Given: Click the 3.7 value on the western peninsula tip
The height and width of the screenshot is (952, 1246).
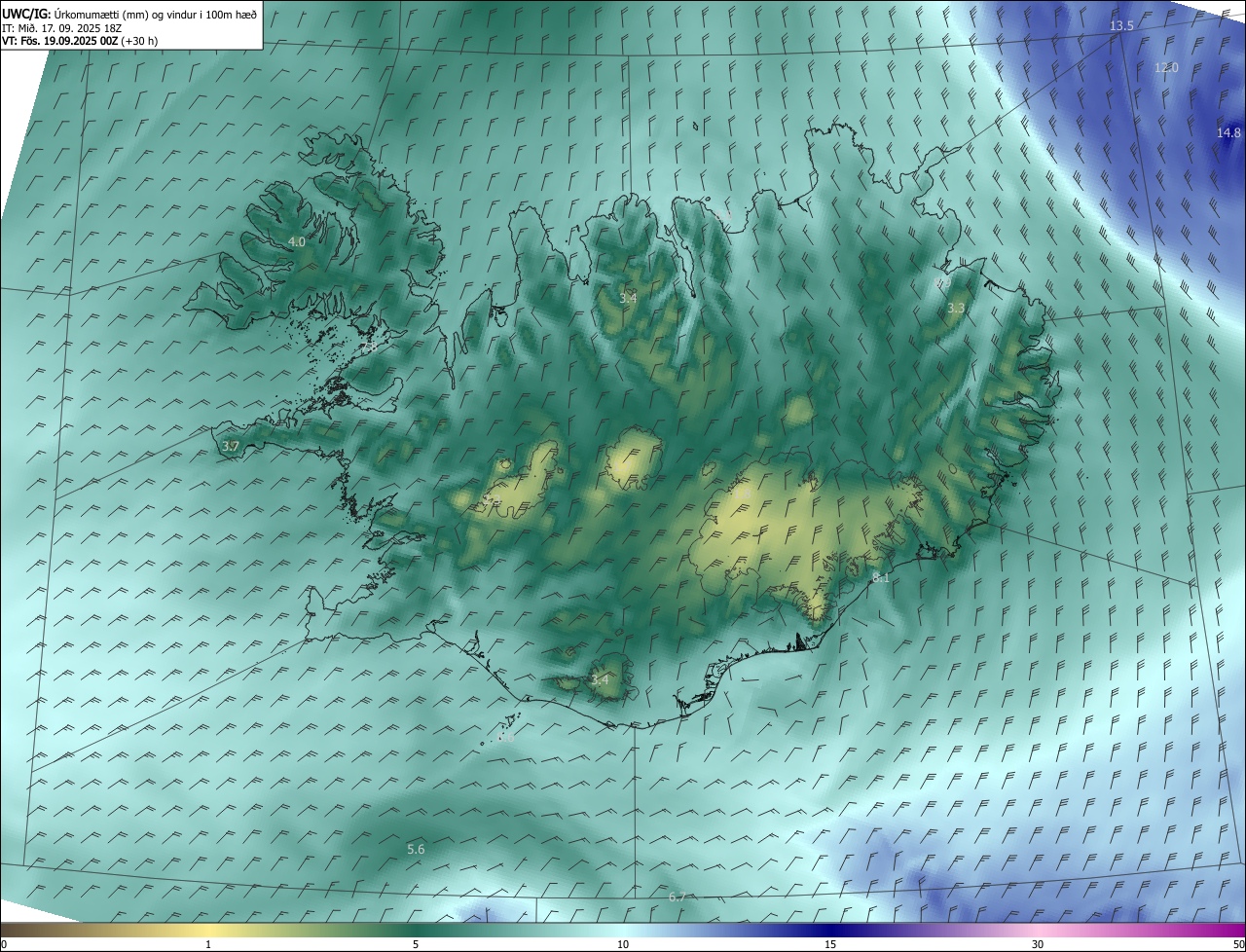Looking at the screenshot, I should click(231, 447).
